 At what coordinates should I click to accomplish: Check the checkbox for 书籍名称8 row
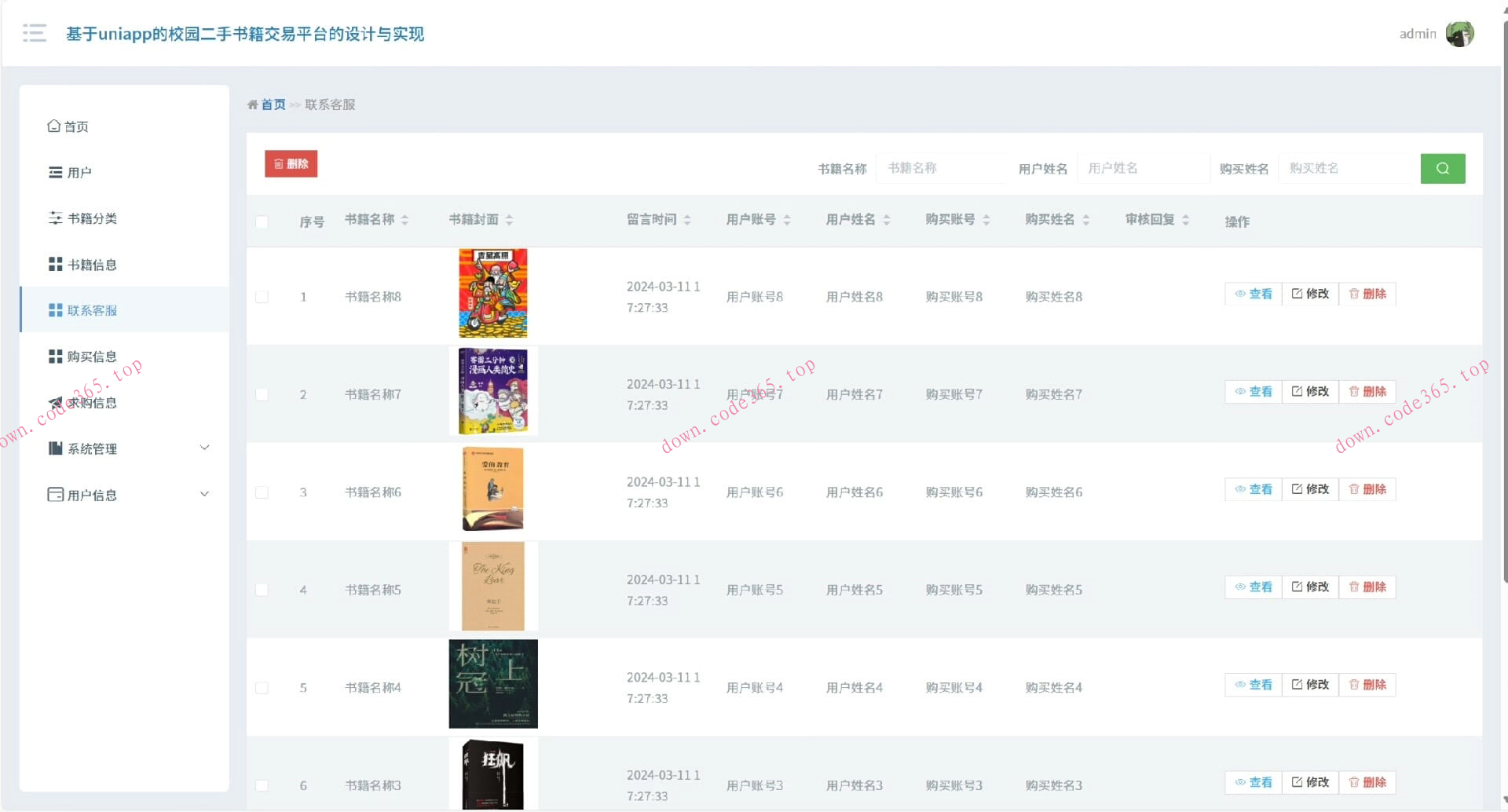262,297
